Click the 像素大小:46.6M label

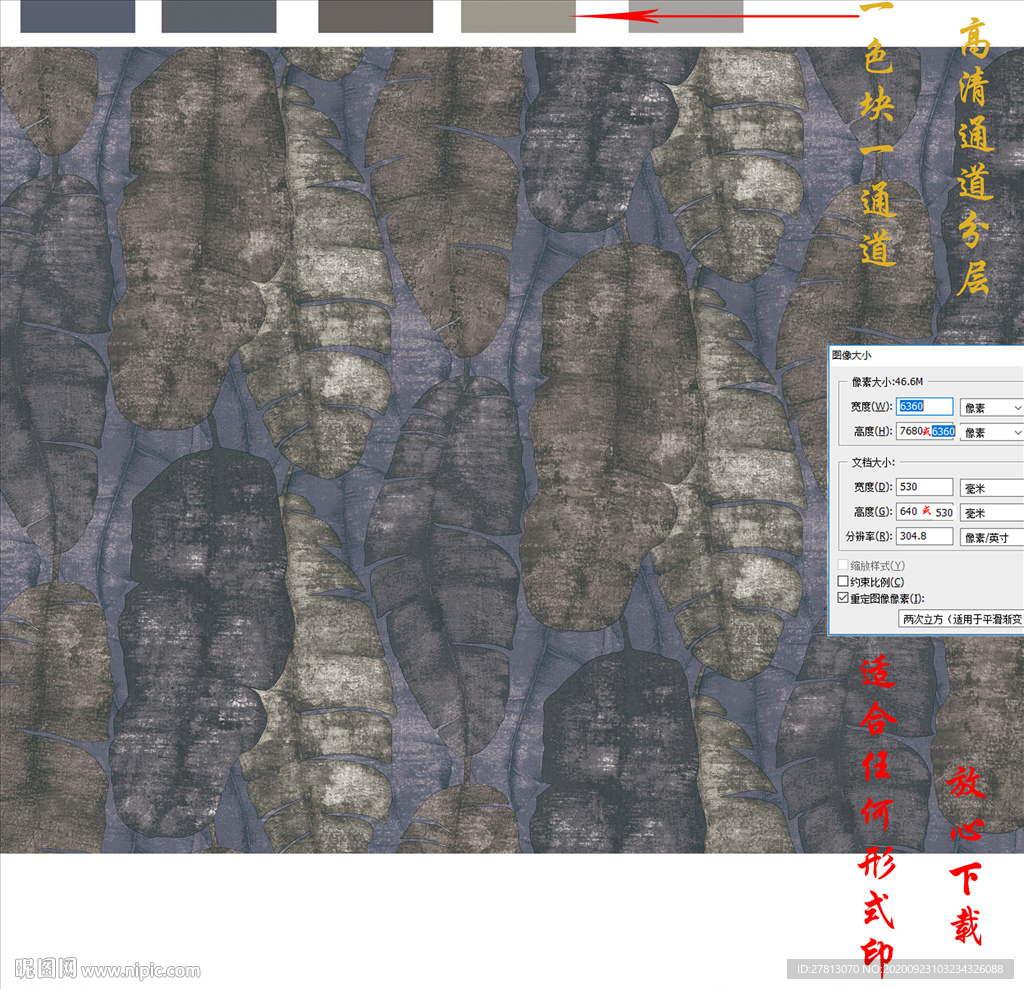coord(887,381)
